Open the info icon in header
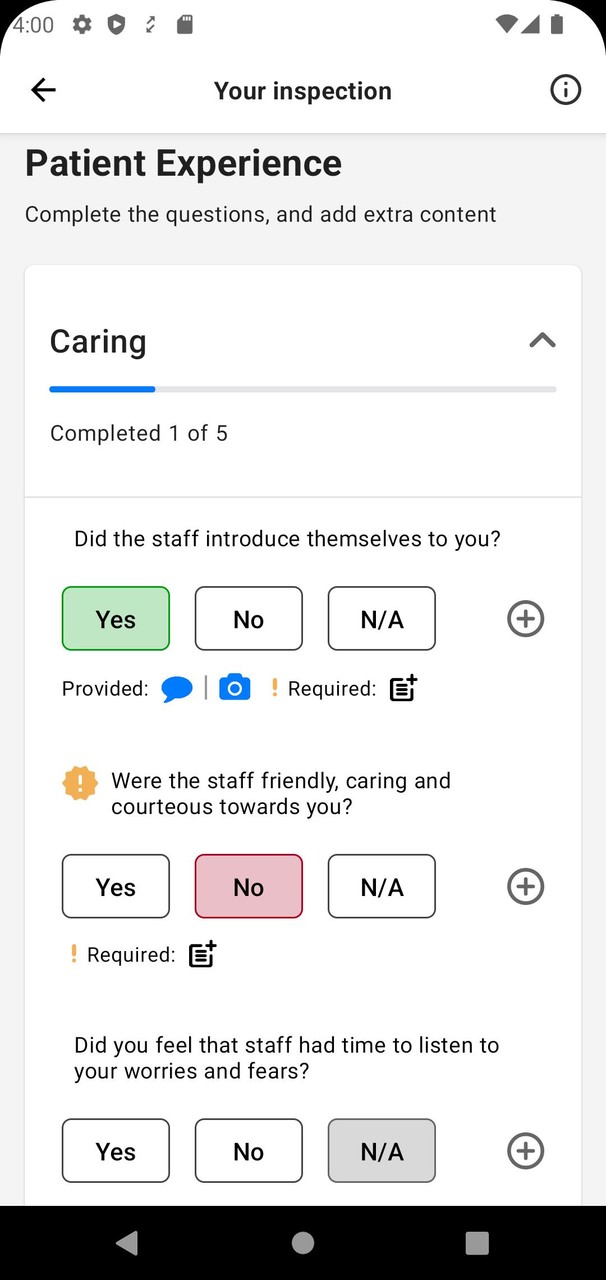 (x=565, y=91)
